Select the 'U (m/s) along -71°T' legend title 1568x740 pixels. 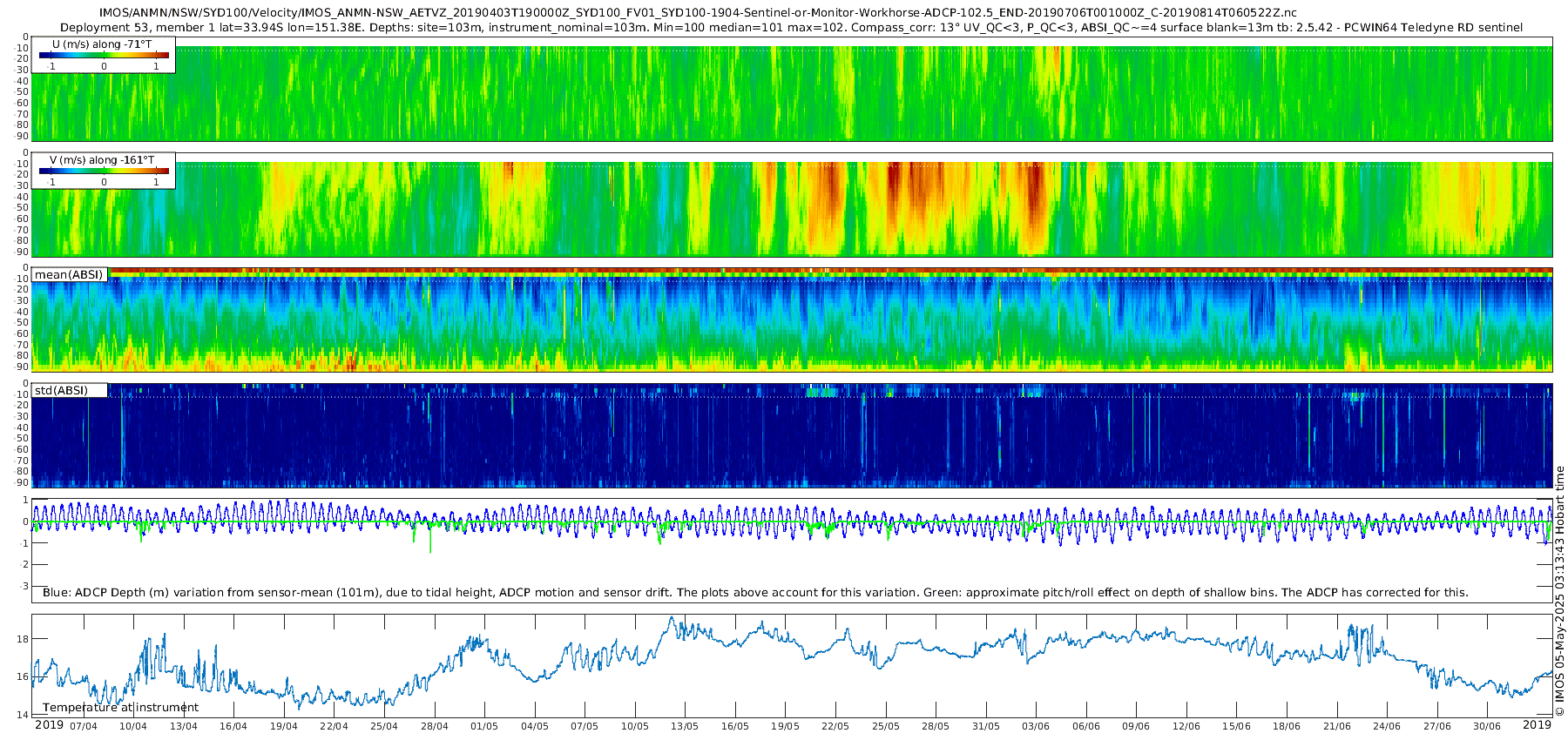(x=102, y=44)
